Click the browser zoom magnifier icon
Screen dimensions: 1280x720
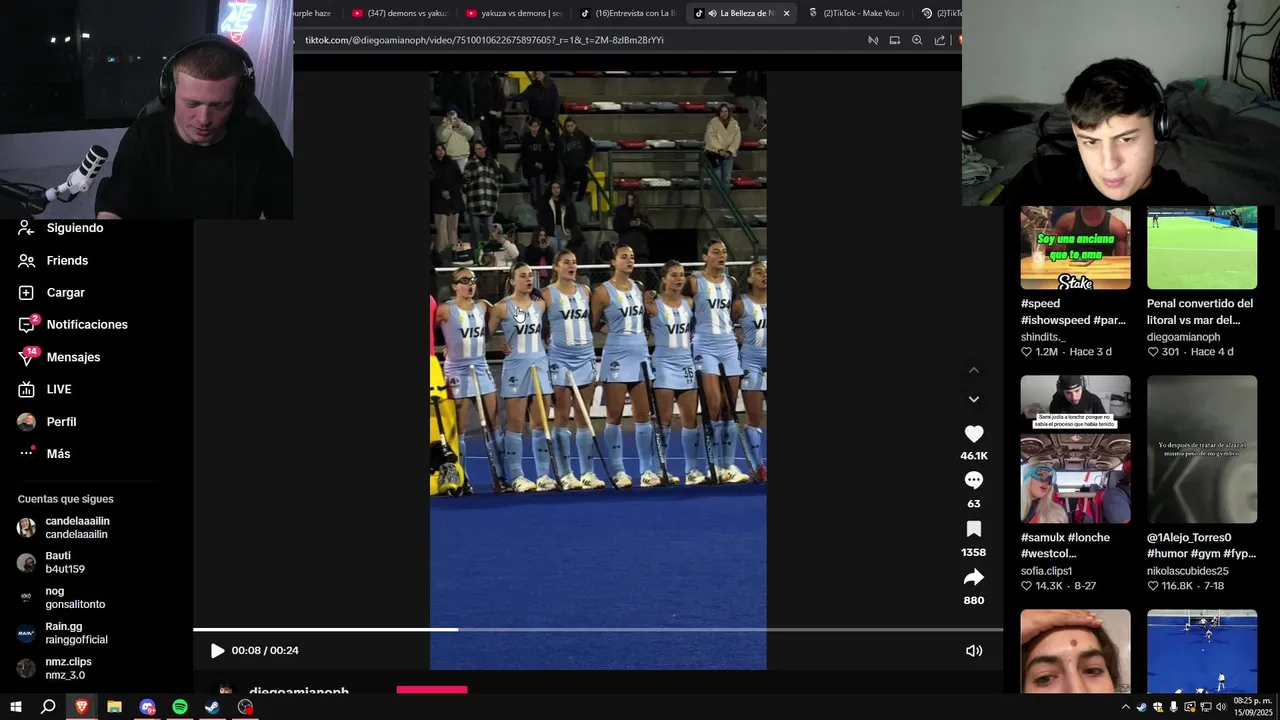coord(917,40)
